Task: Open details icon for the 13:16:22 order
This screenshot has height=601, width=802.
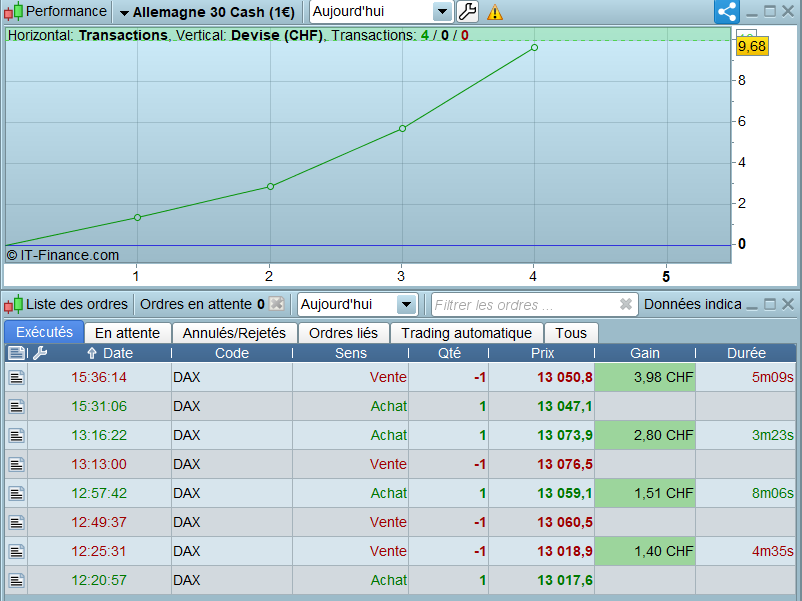Action: pyautogui.click(x=16, y=435)
